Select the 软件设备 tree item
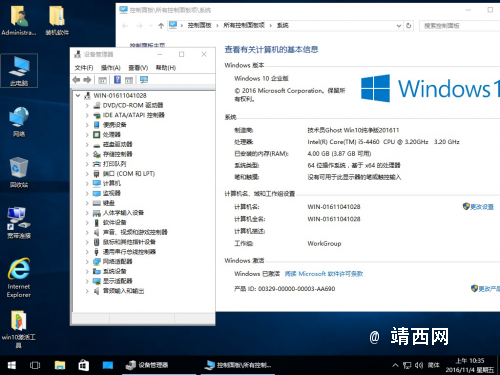The image size is (500, 375). coord(114,222)
